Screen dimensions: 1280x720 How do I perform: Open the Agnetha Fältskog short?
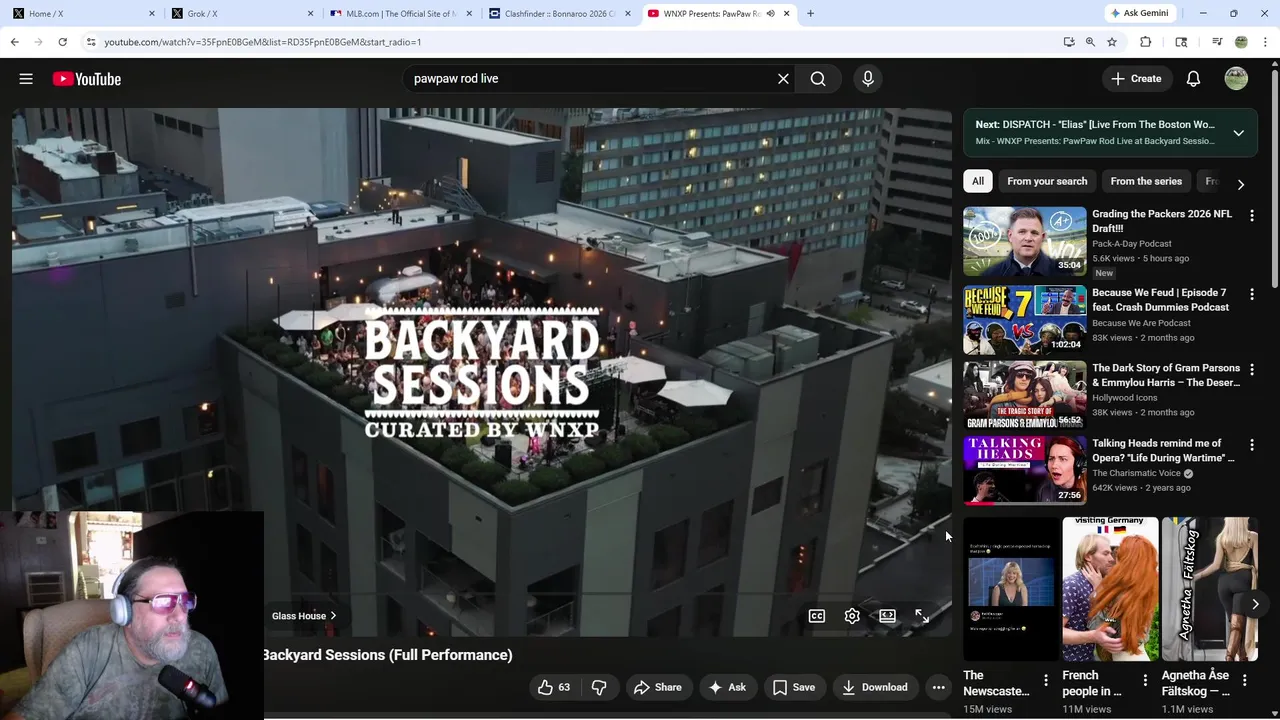[x=1209, y=589]
